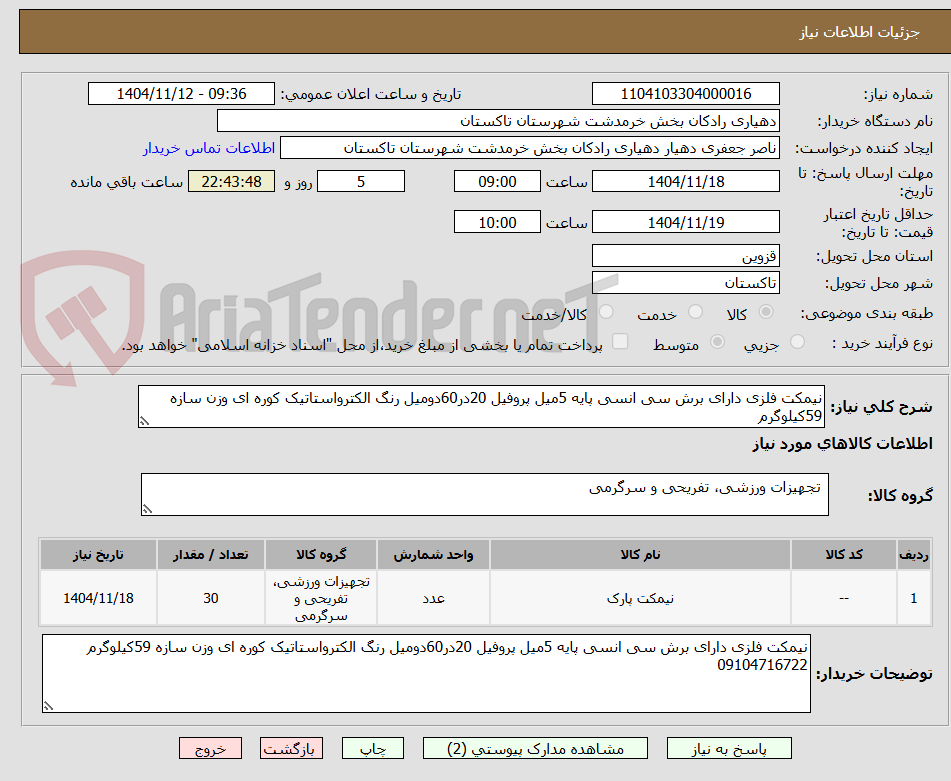
Task: Click the quantity cell showing 30
Action: coord(210,598)
